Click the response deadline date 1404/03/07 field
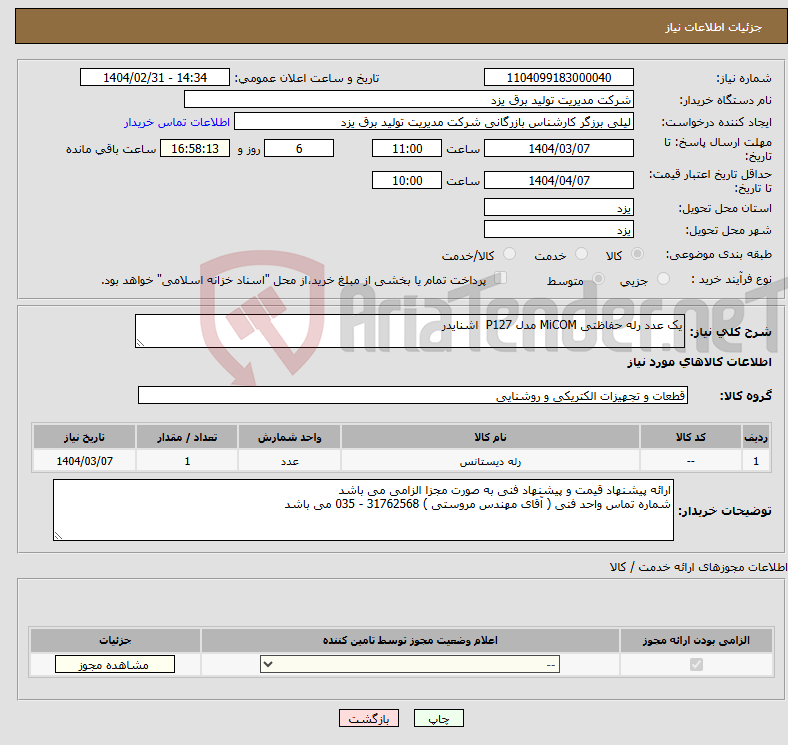The height and width of the screenshot is (745, 788). coord(558,148)
